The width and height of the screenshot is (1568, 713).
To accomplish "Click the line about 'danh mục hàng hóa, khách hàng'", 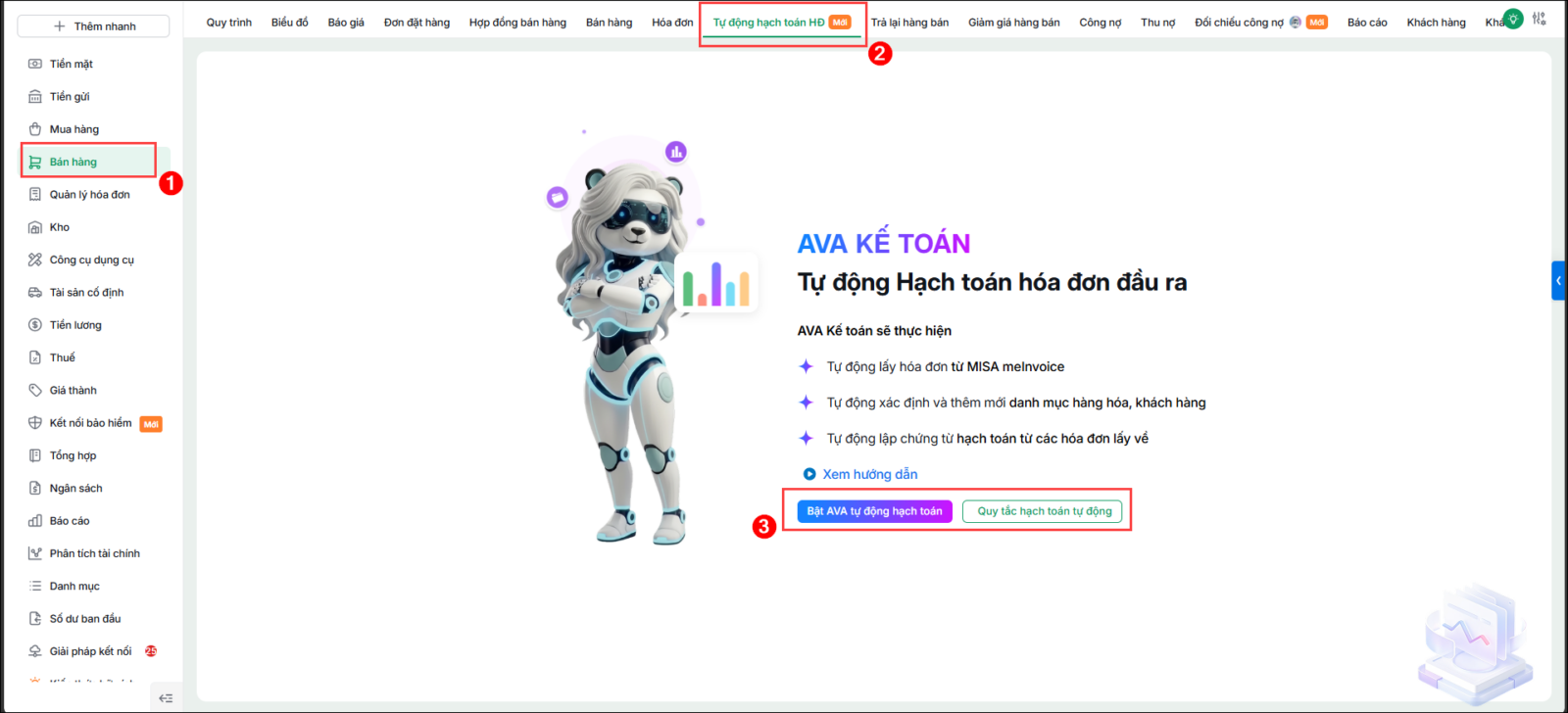I will 1016,403.
